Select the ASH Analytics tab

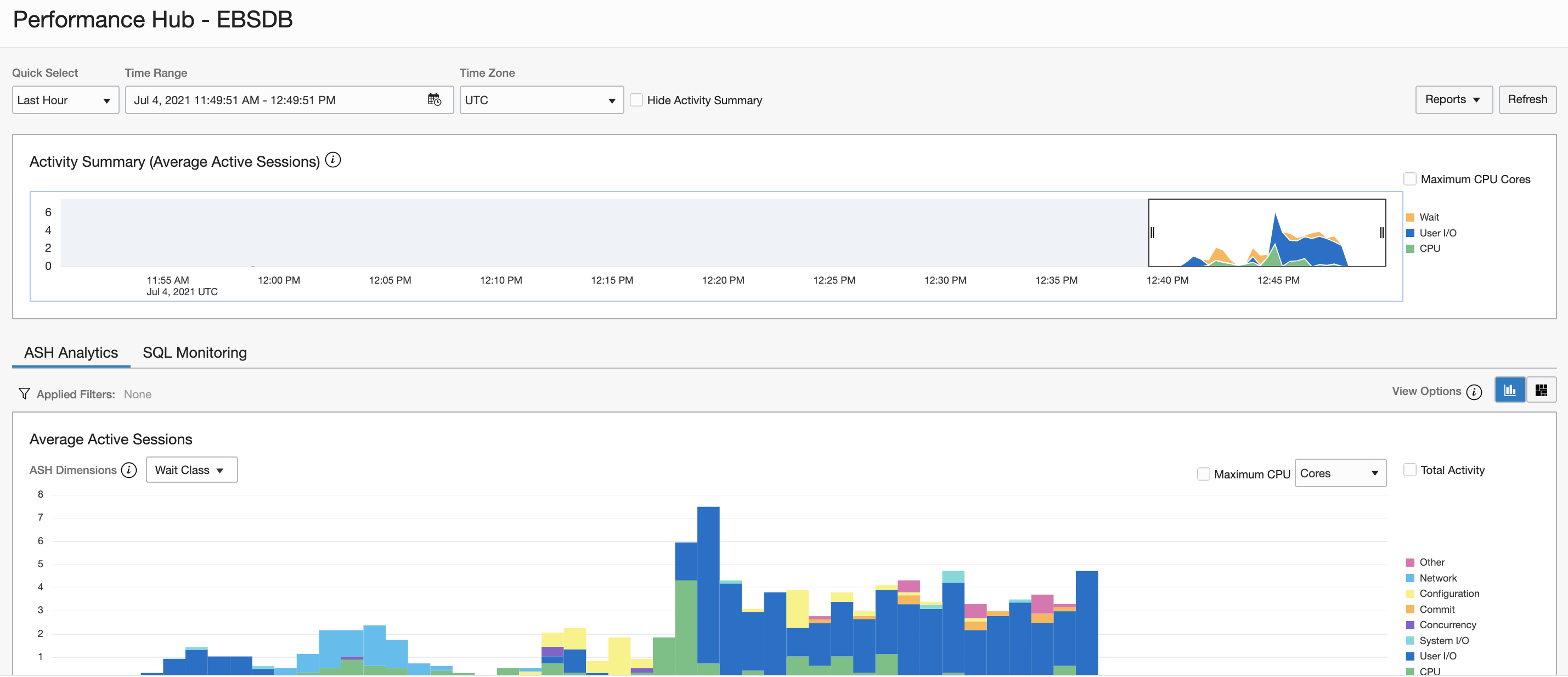click(x=70, y=352)
